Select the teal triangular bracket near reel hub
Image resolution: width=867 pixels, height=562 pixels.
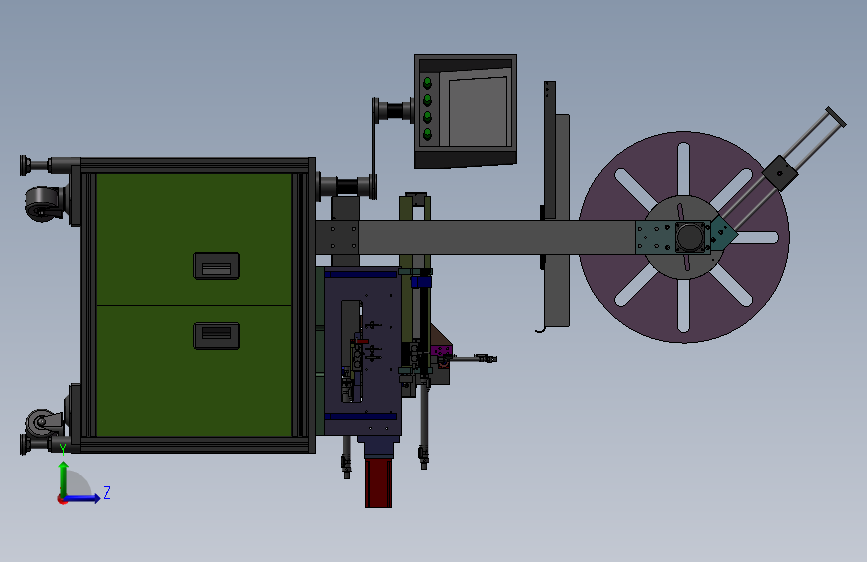pyautogui.click(x=723, y=232)
